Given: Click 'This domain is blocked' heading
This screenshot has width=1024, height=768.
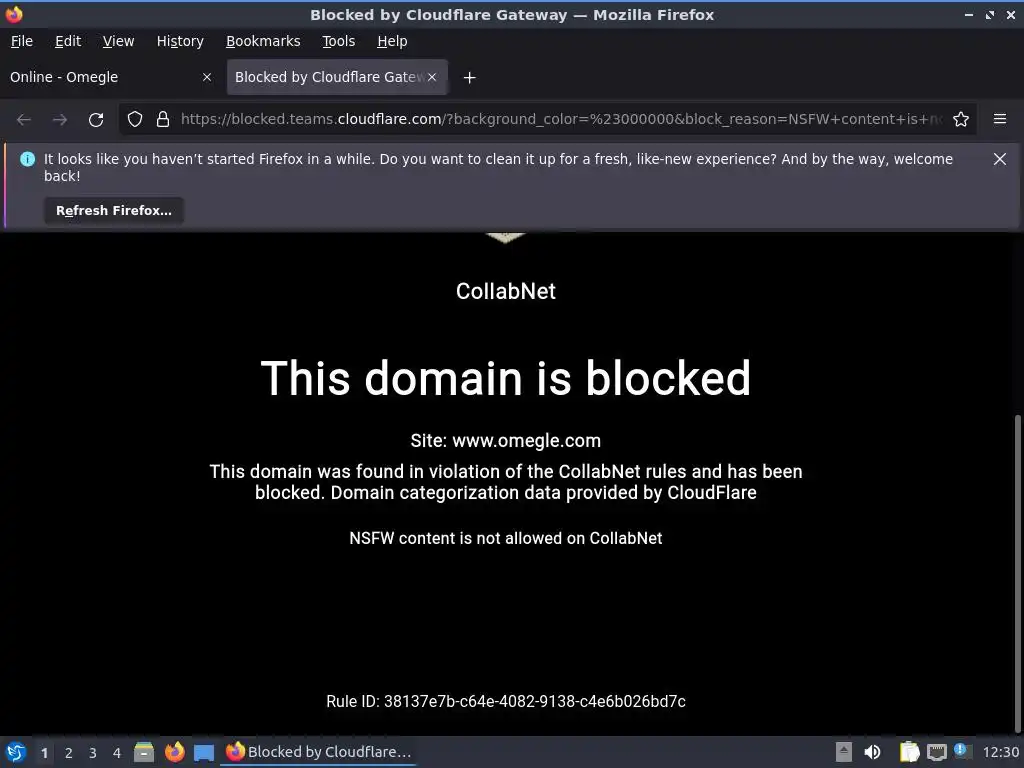Looking at the screenshot, I should click(x=505, y=377).
